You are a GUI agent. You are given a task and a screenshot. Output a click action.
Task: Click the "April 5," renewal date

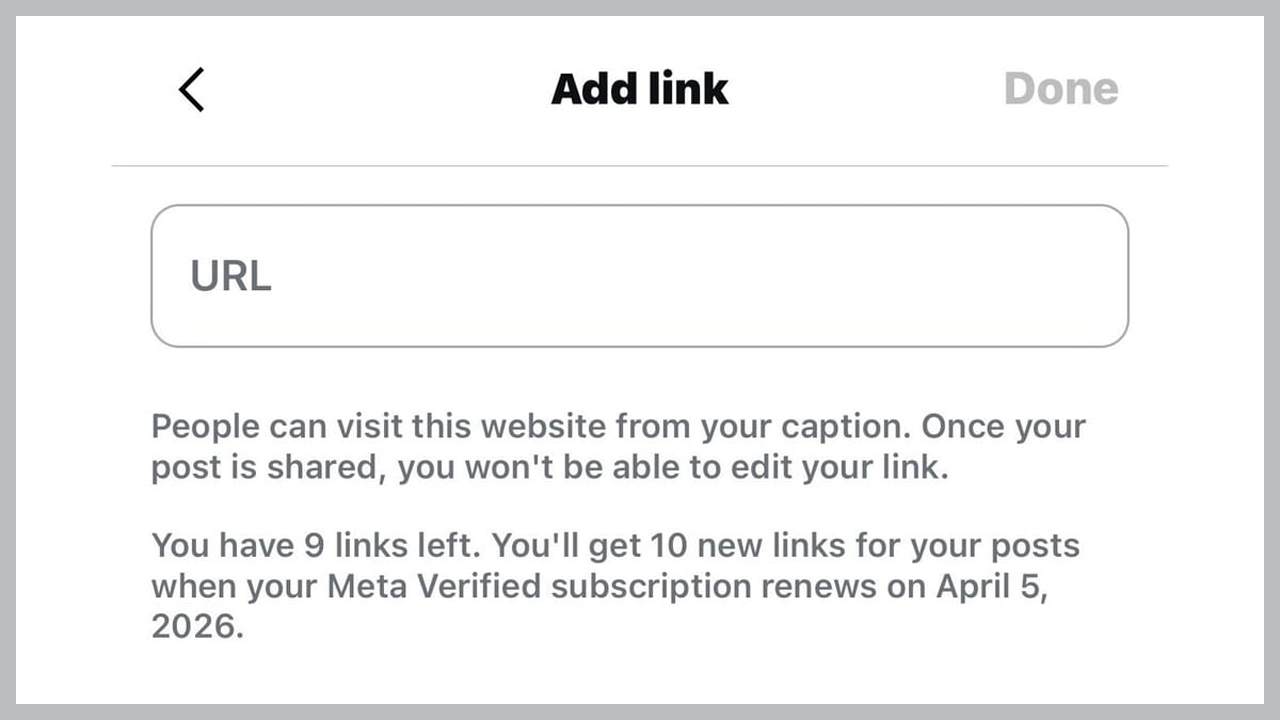[x=992, y=586]
